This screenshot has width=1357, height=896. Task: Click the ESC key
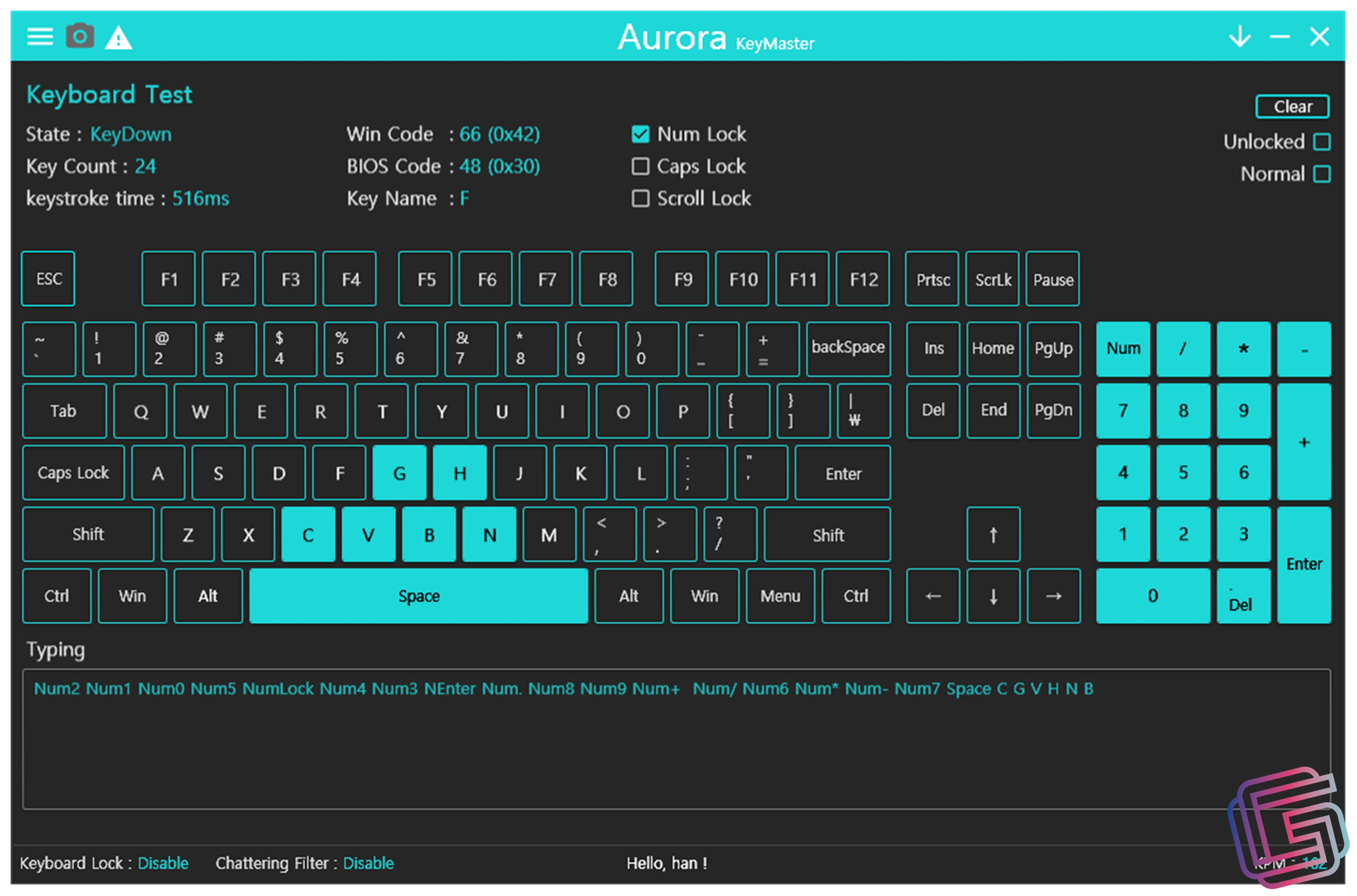tap(48, 279)
